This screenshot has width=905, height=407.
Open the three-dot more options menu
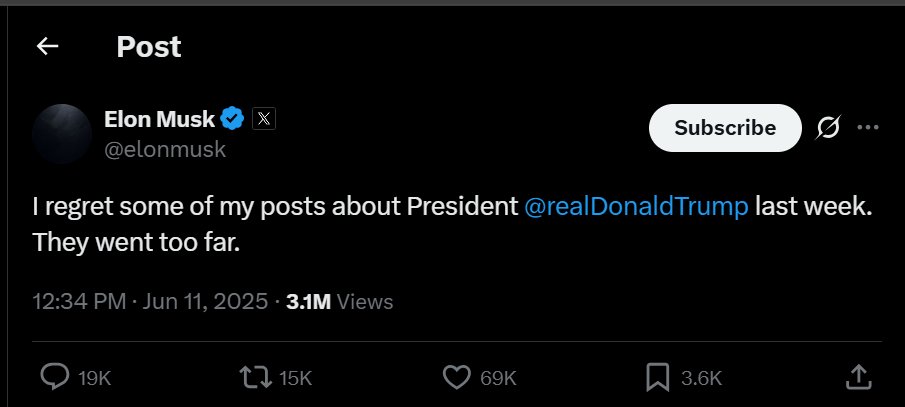click(868, 128)
